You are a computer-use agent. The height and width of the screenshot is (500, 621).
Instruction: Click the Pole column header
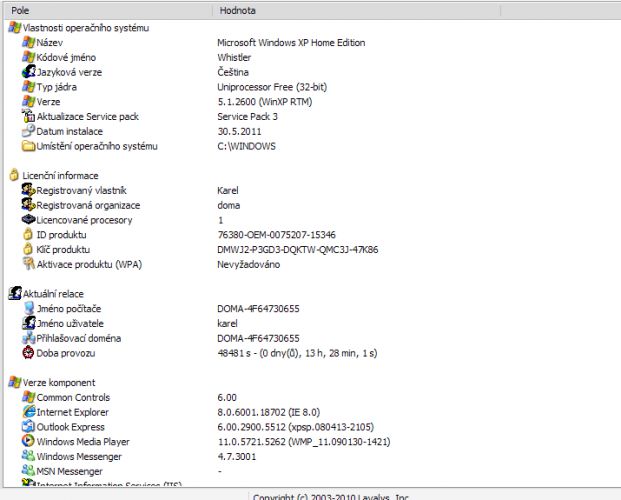coord(108,10)
